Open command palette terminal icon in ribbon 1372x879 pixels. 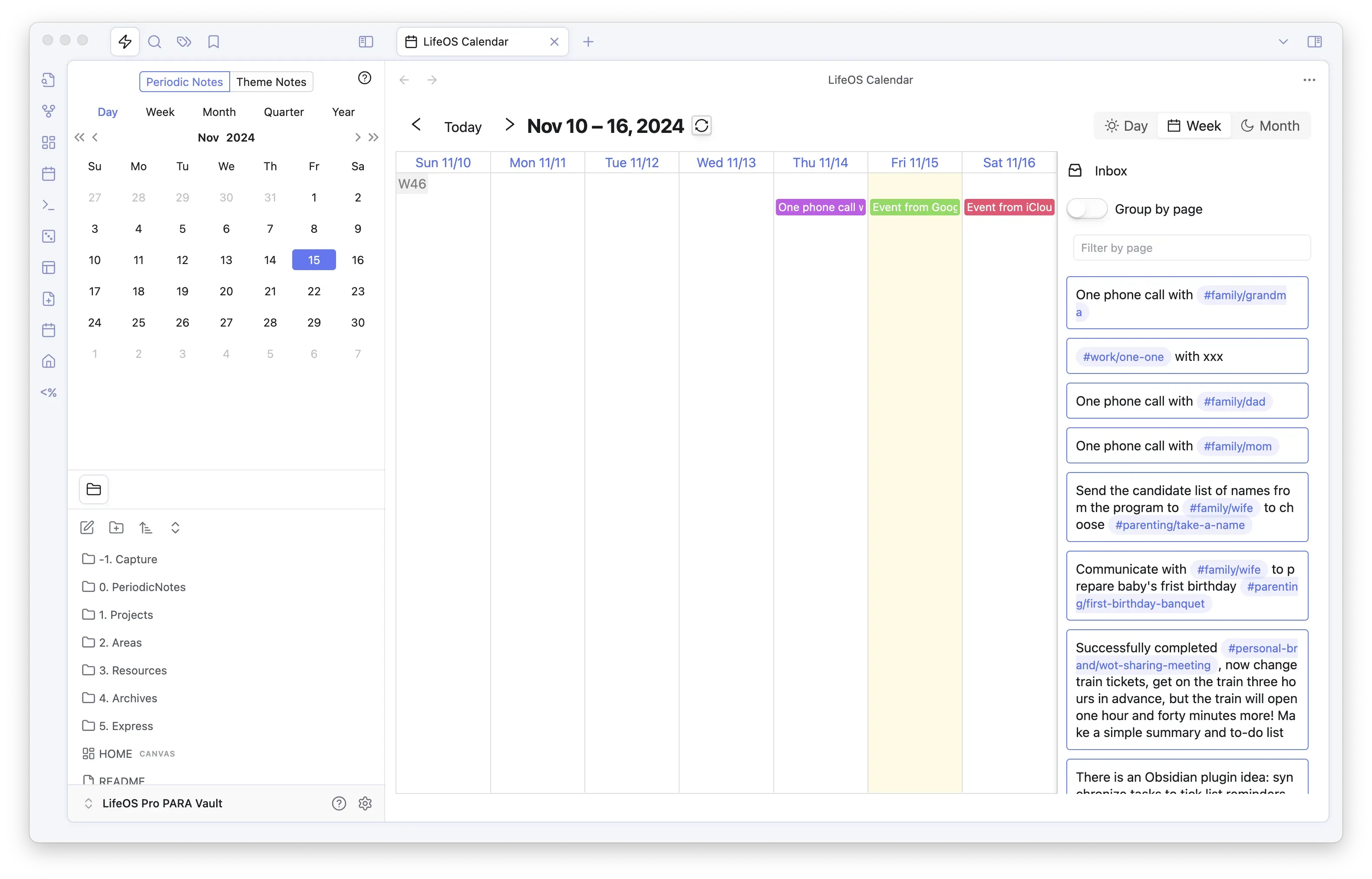(49, 205)
